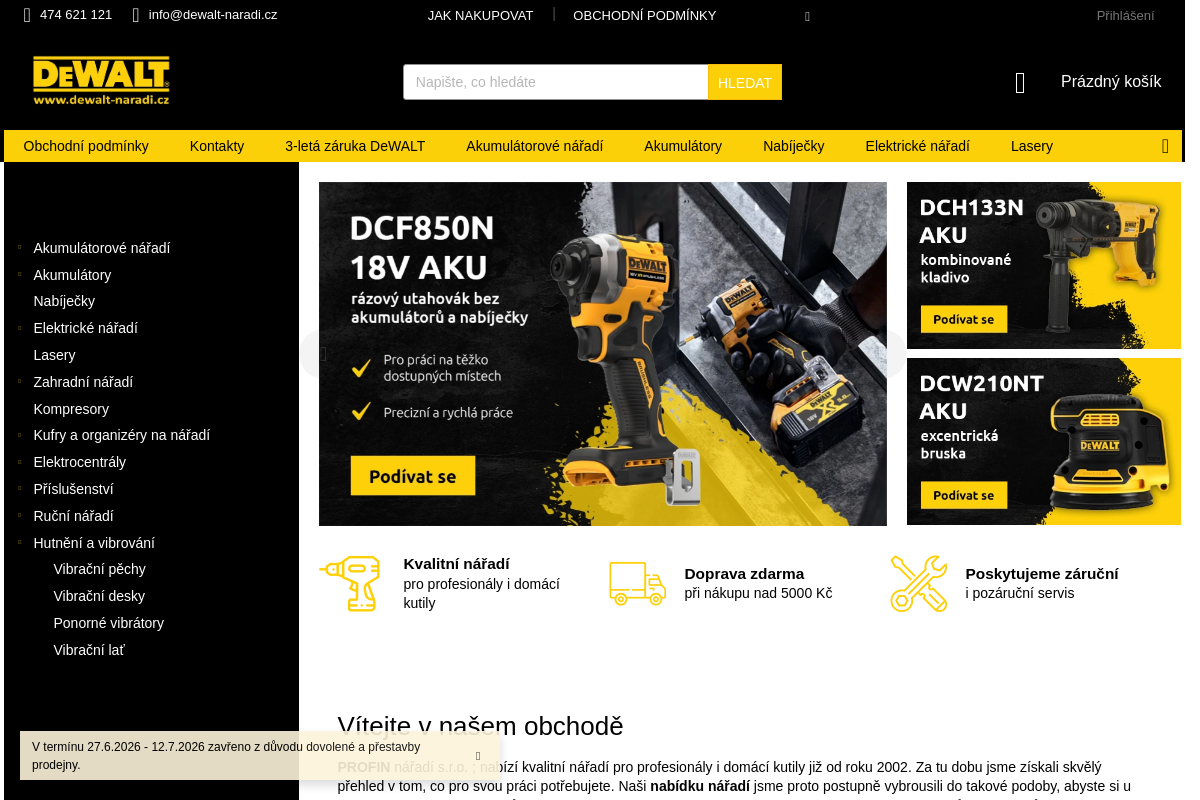Select Akumulátory in yellow menu bar
This screenshot has height=800, width=1200.
[x=683, y=146]
